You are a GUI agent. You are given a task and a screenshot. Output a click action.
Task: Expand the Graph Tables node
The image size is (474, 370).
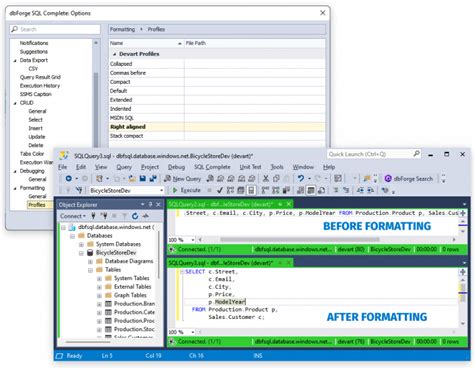99,296
